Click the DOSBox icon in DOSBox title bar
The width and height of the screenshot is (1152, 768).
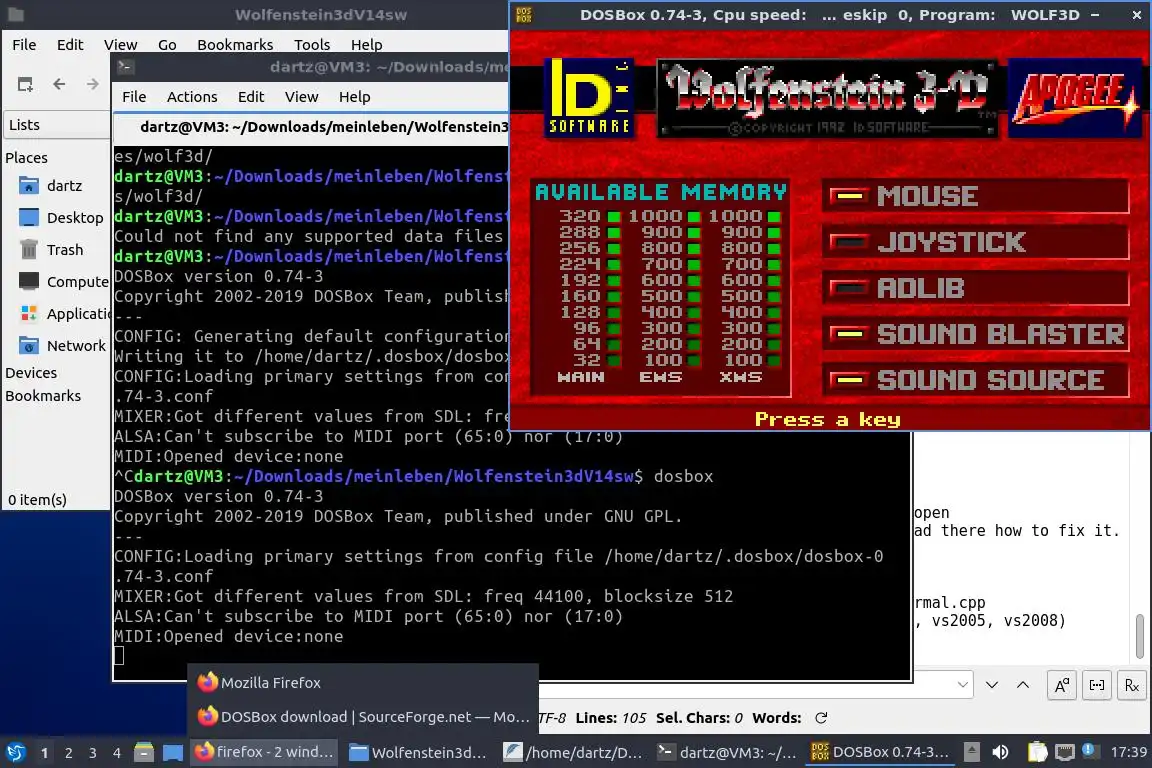click(524, 15)
